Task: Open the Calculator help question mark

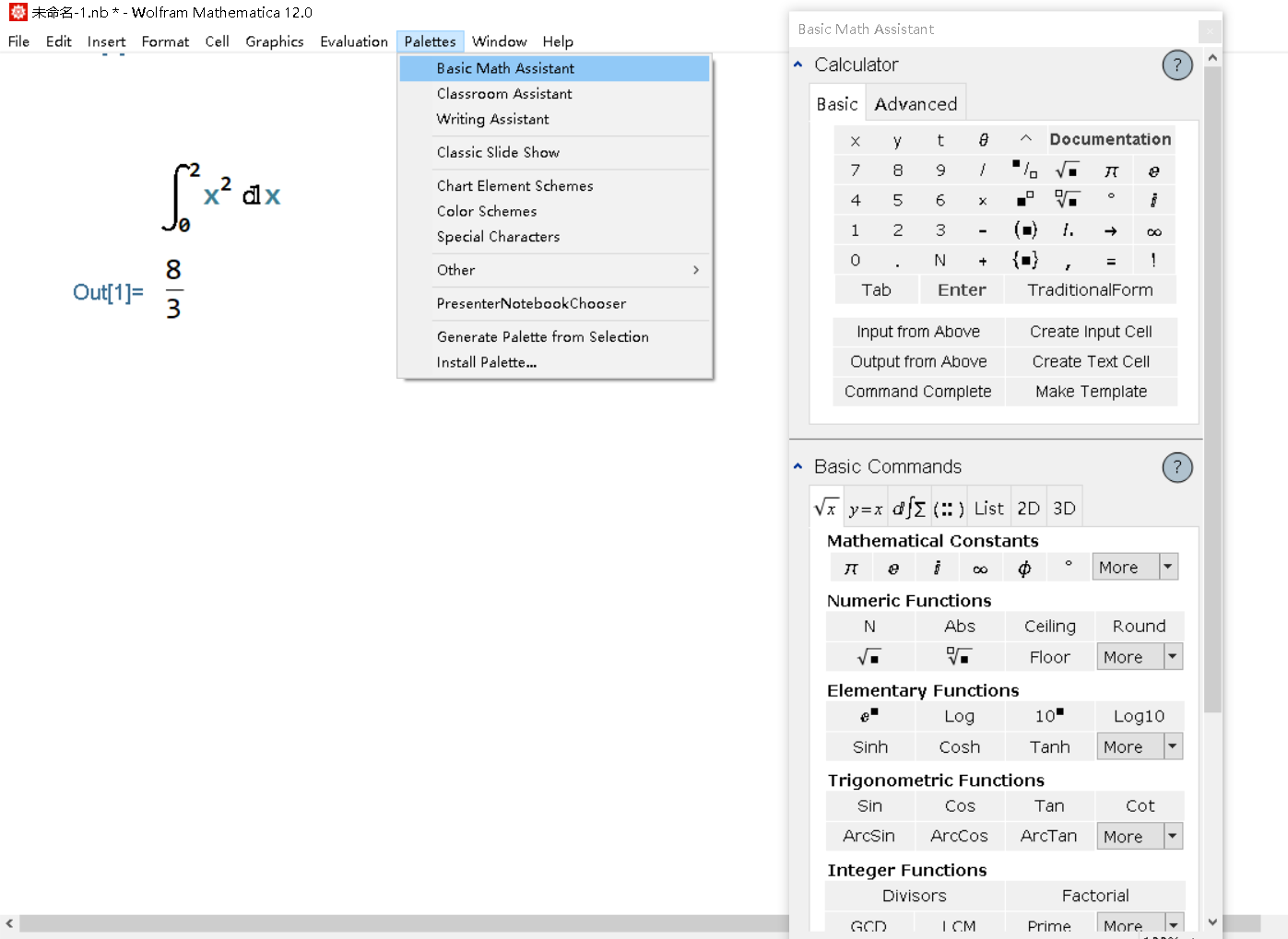Action: [1176, 65]
